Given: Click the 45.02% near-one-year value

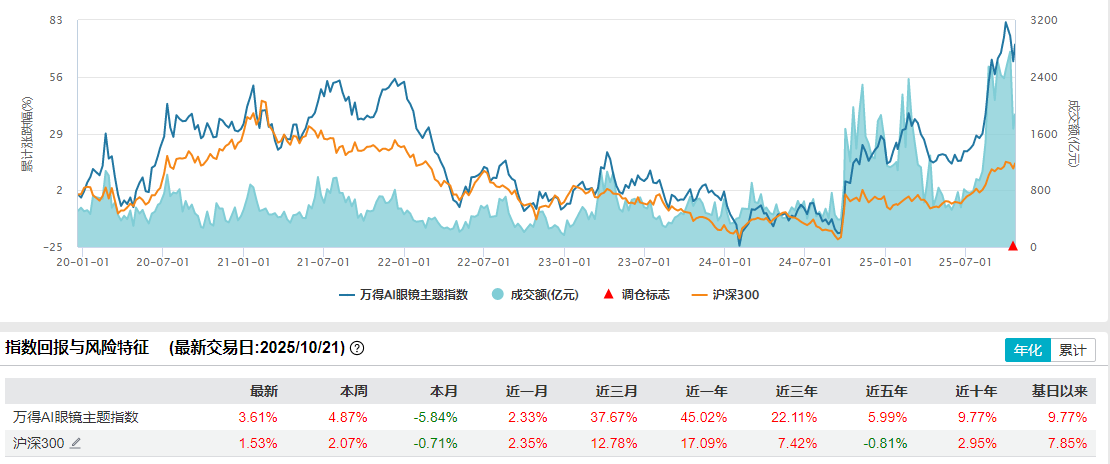Looking at the screenshot, I should (x=707, y=417).
